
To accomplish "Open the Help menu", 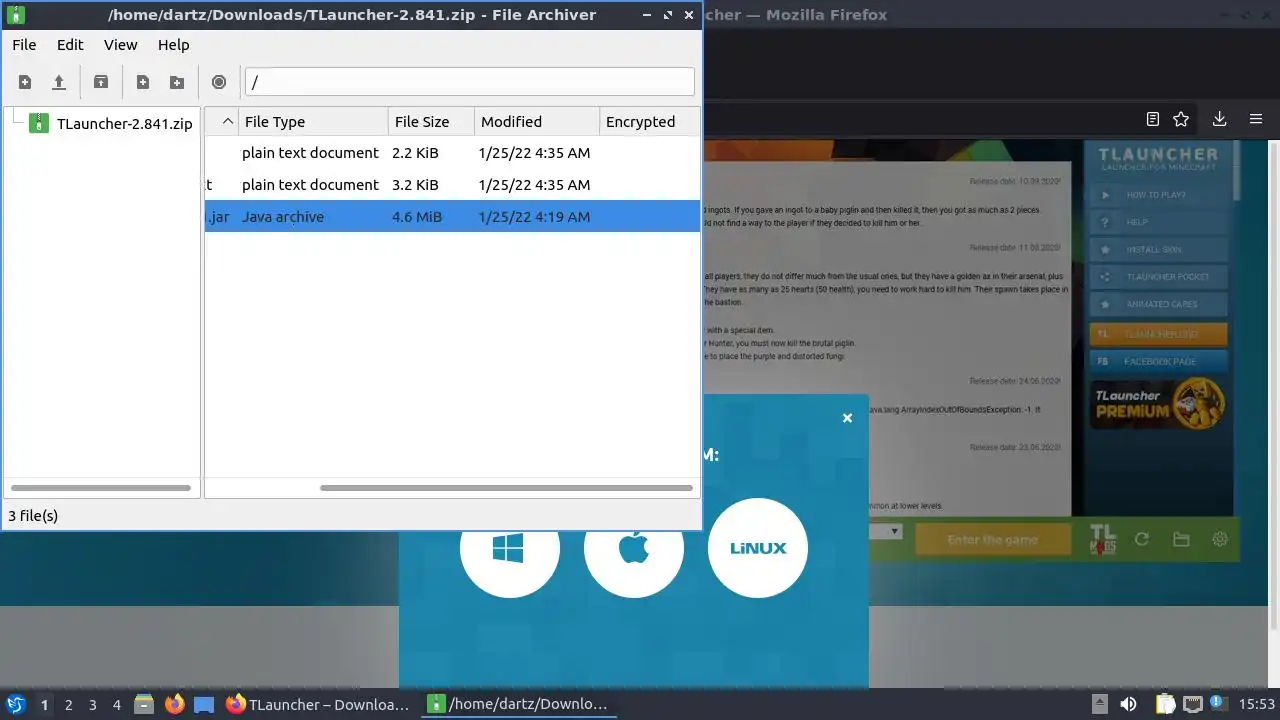I will [x=173, y=45].
